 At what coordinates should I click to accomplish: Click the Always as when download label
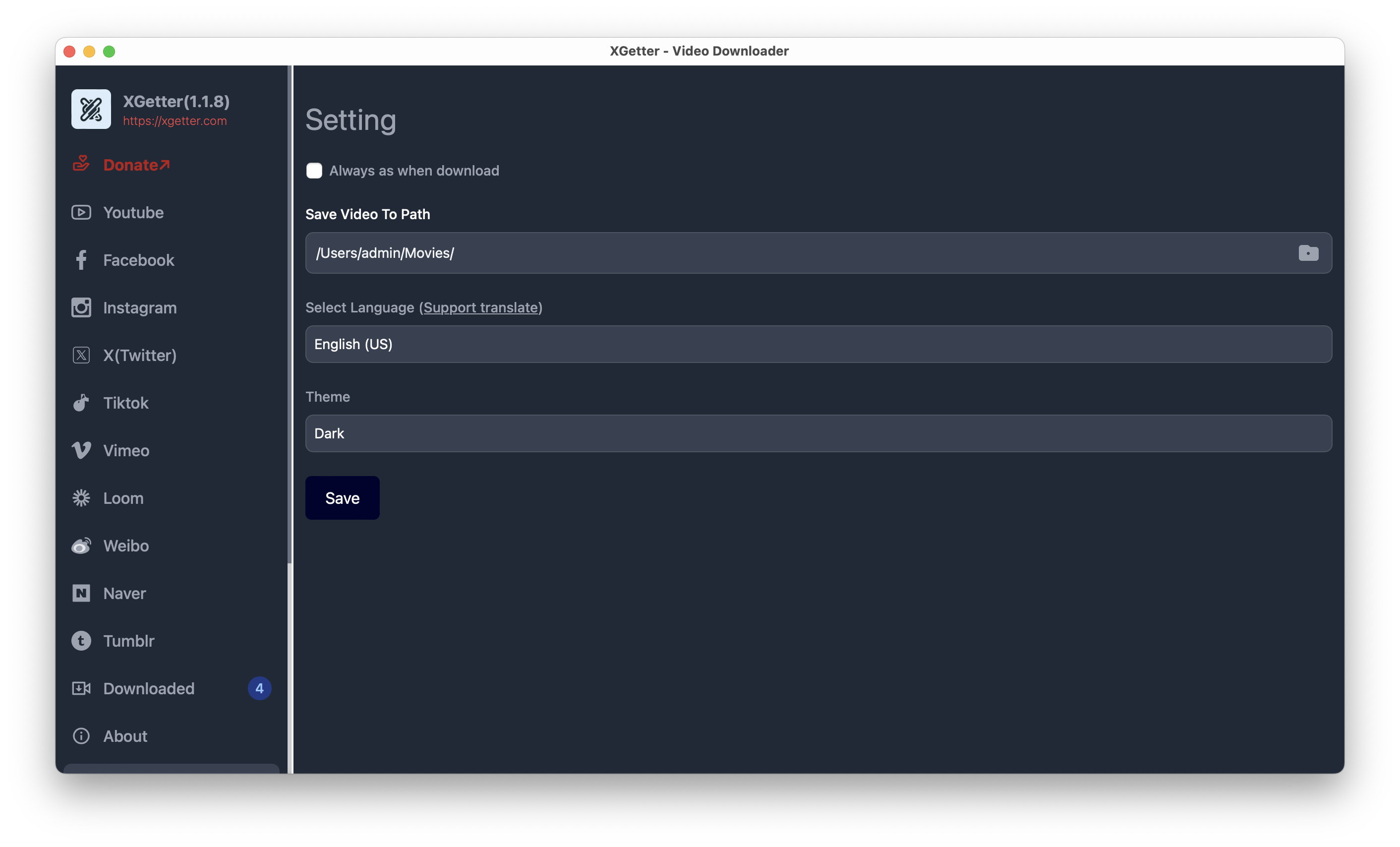[x=414, y=171]
